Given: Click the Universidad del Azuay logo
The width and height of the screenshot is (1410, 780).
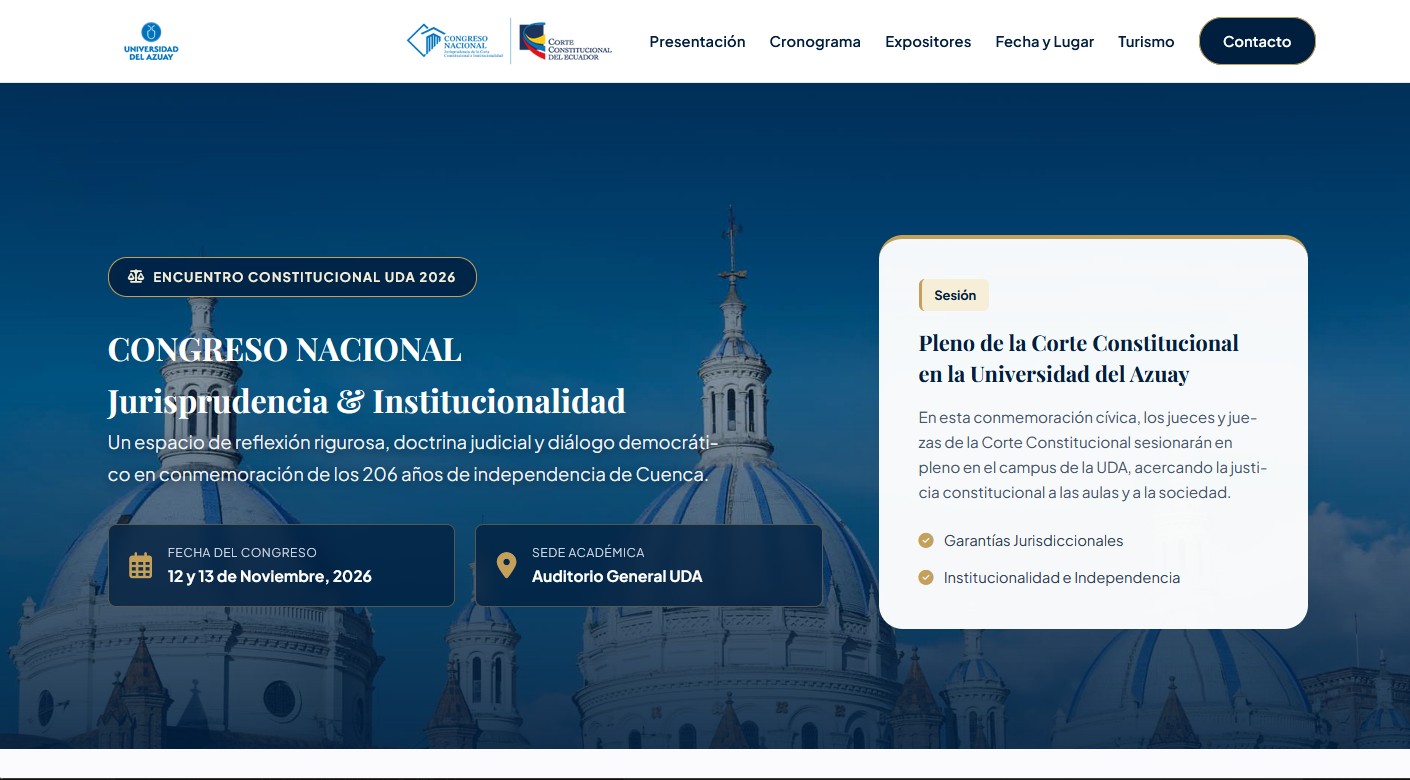Looking at the screenshot, I should coord(151,42).
